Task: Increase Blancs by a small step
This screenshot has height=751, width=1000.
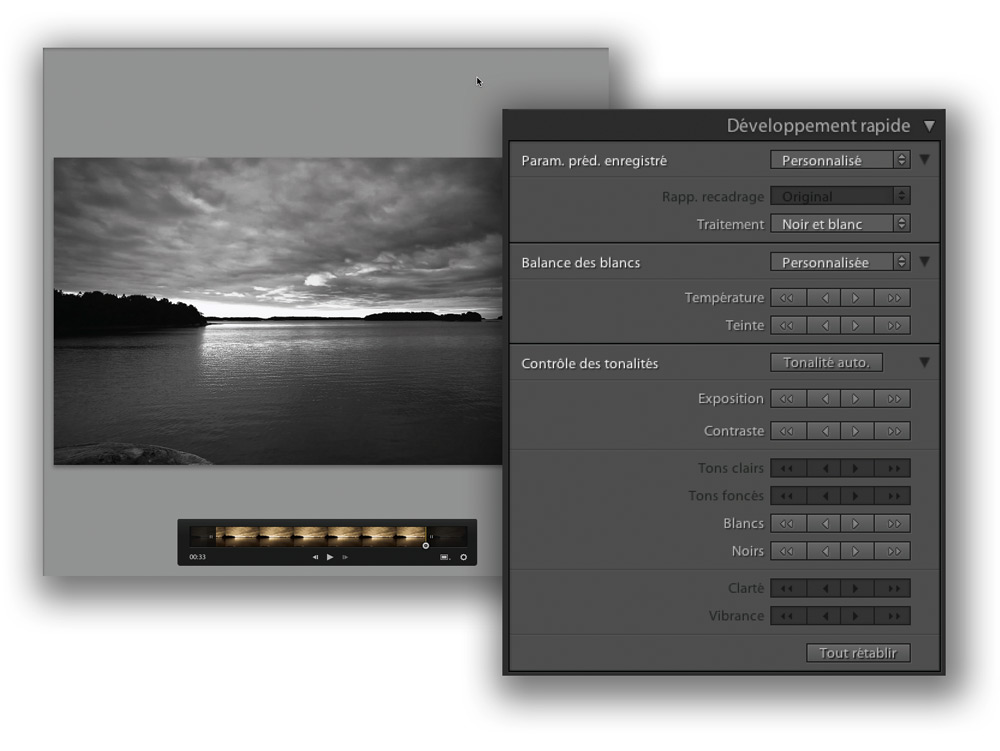Action: (x=857, y=523)
